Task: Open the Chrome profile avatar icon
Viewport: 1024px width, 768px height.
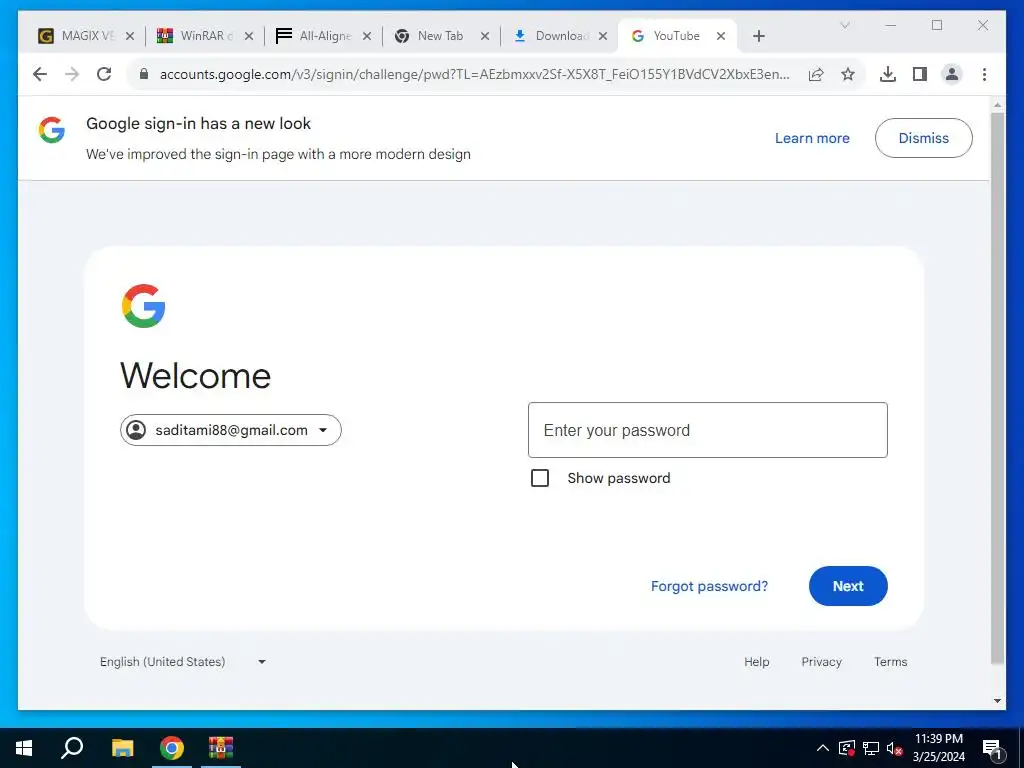Action: [952, 74]
